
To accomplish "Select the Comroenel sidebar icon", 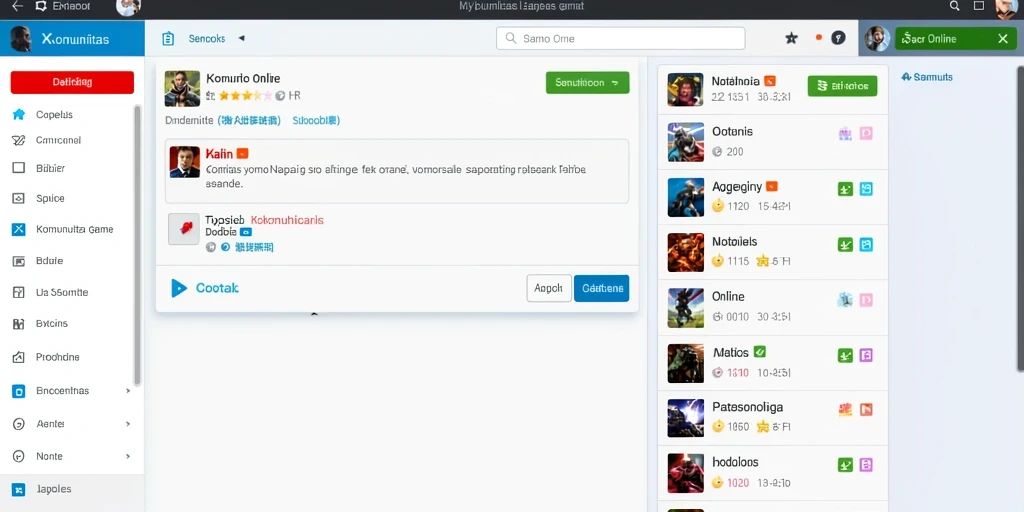I will click(x=19, y=140).
